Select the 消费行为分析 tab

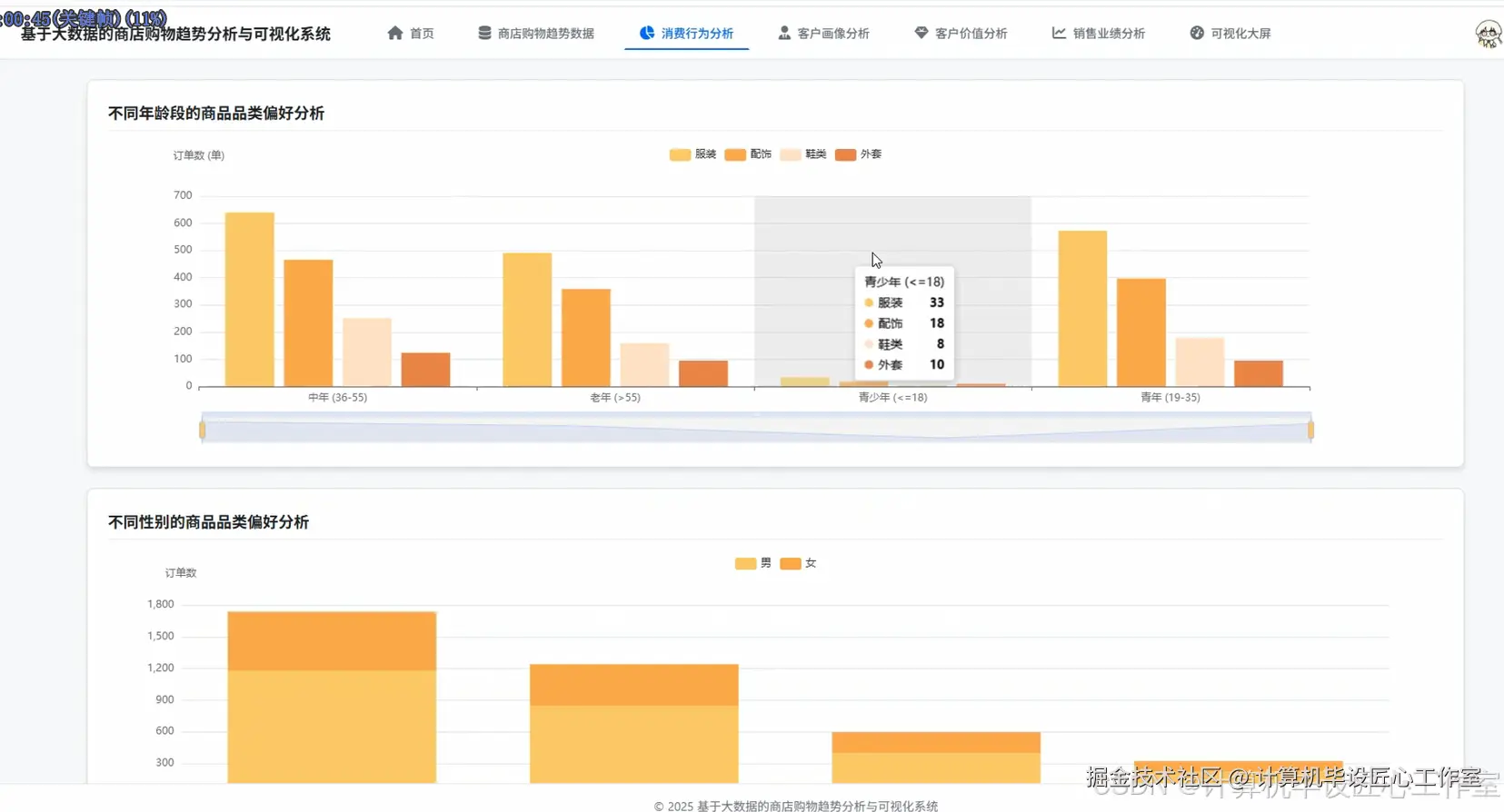coord(687,33)
